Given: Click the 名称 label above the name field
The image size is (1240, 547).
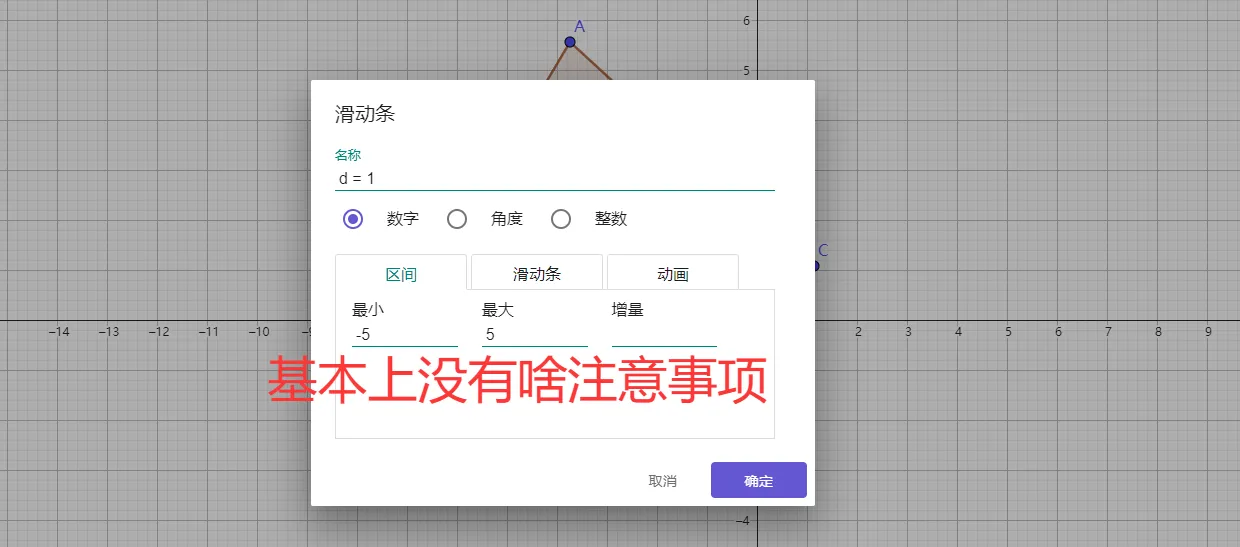Looking at the screenshot, I should pos(348,155).
